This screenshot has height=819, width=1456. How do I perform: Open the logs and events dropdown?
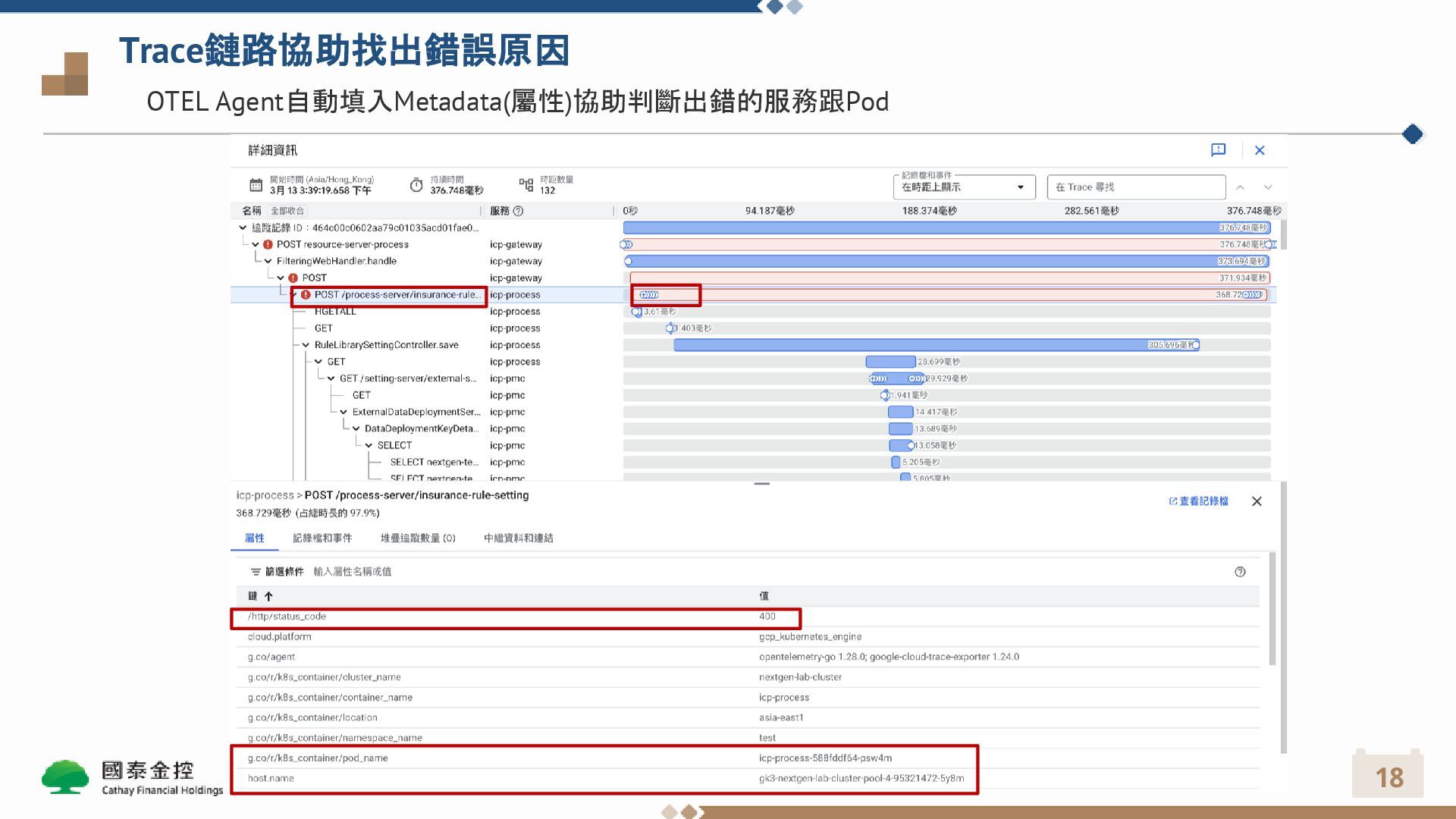[964, 187]
